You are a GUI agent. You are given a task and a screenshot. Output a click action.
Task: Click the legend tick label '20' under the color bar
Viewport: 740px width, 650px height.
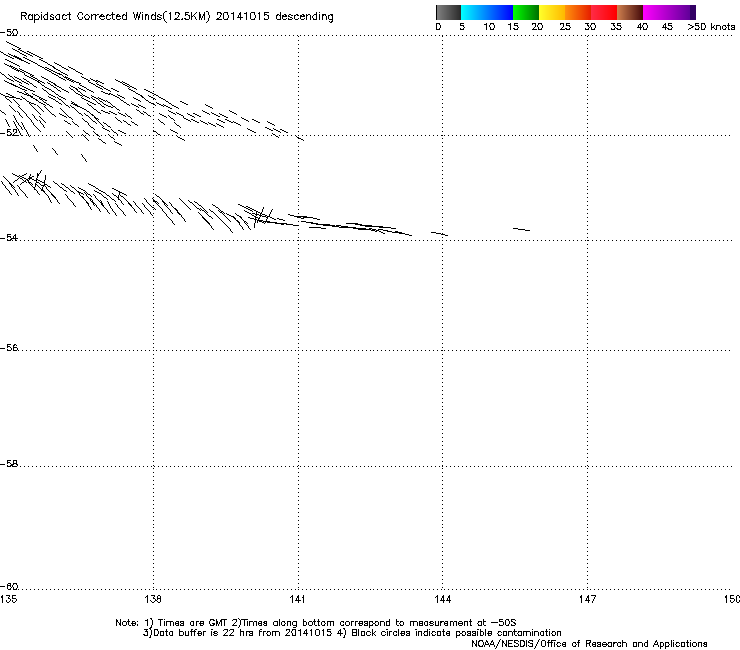pyautogui.click(x=537, y=27)
